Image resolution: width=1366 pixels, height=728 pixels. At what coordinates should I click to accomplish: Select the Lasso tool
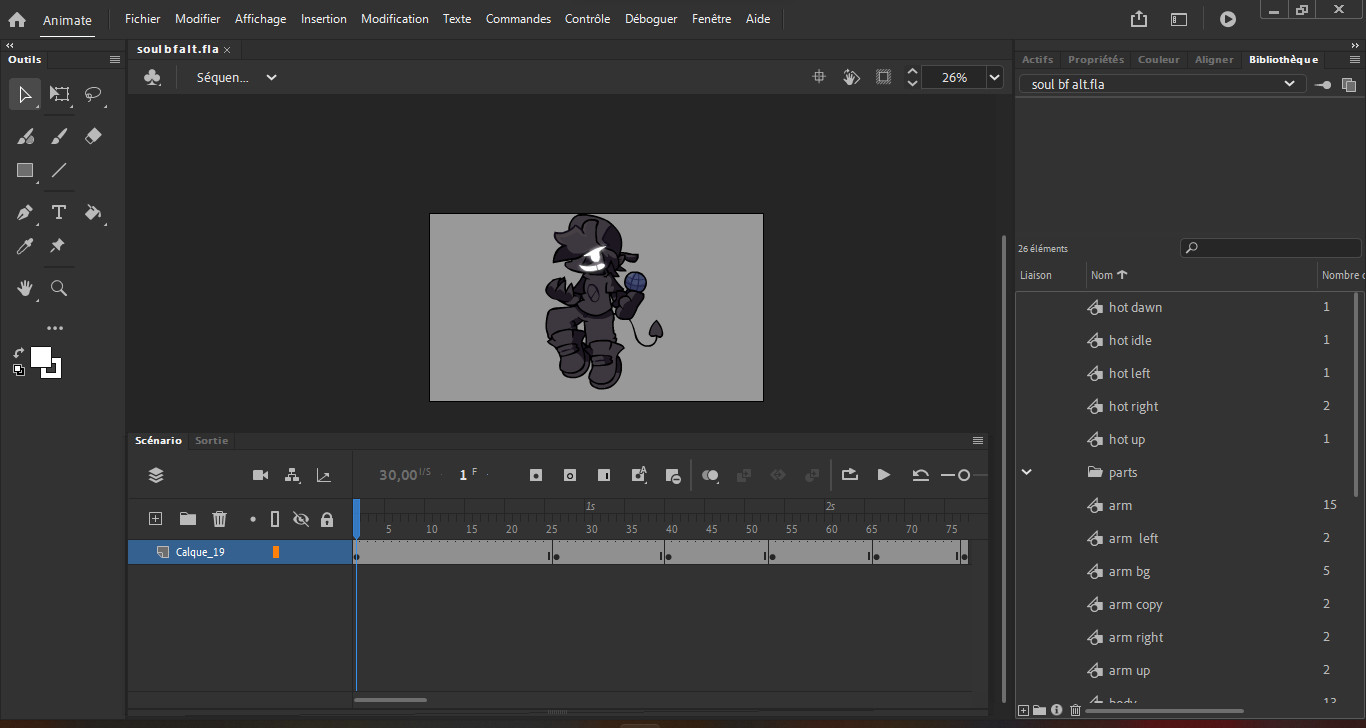[x=93, y=95]
